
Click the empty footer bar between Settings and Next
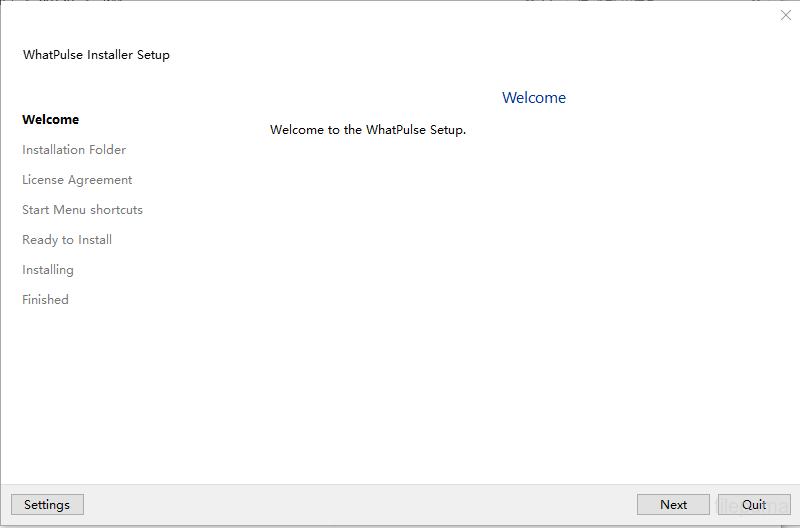click(360, 505)
